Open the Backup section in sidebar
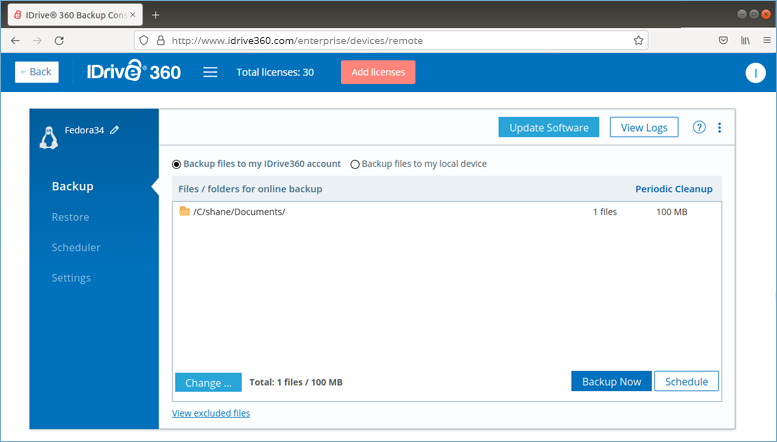 pyautogui.click(x=73, y=186)
